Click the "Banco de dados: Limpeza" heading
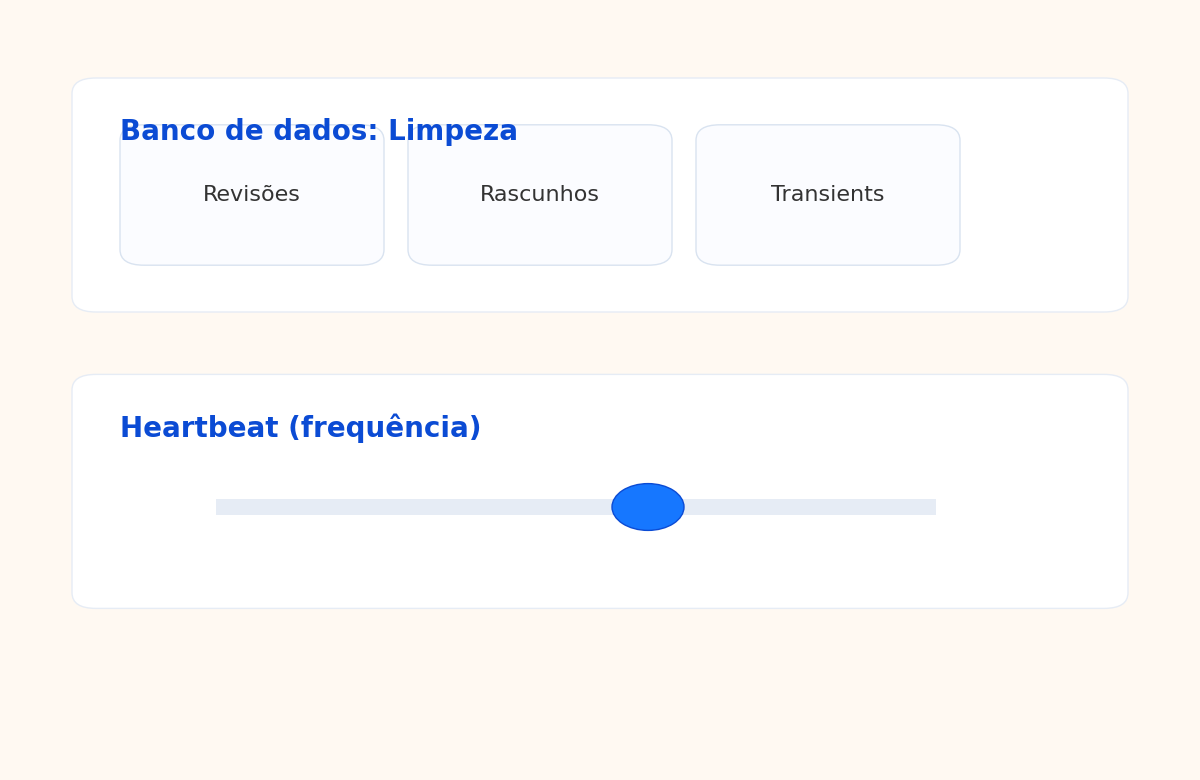This screenshot has height=780, width=1200. click(x=318, y=131)
